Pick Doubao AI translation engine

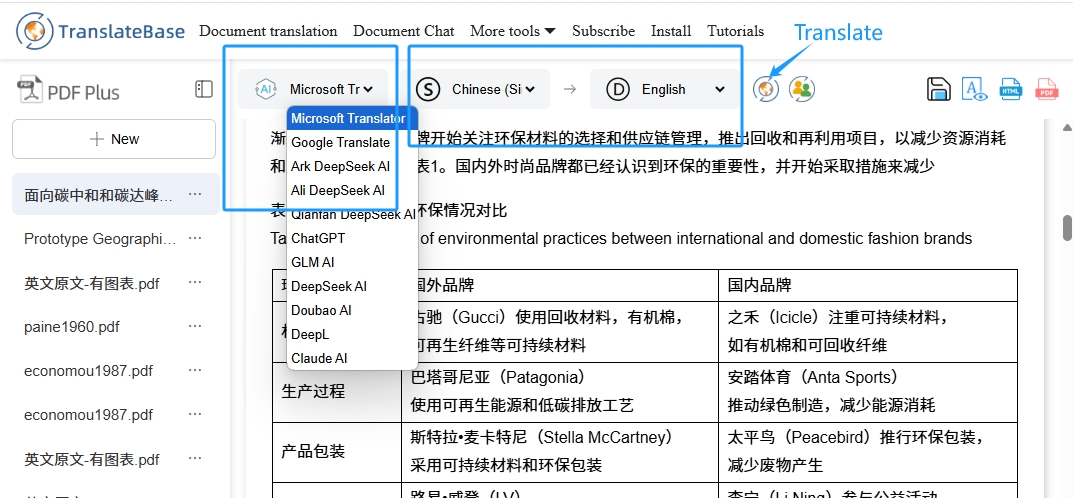point(352,310)
